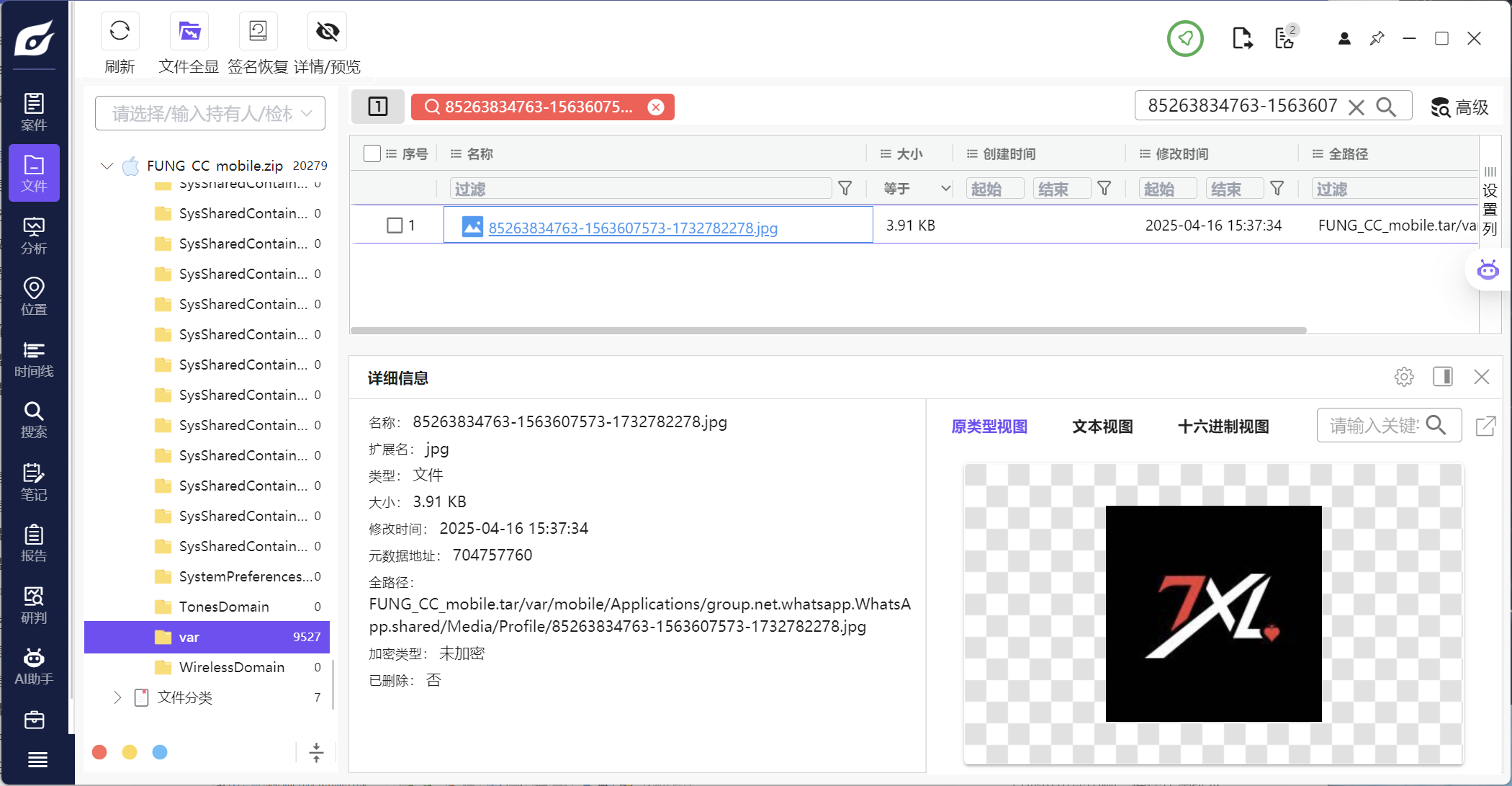Viewport: 1512px width, 786px height.
Task: Click the red color tag dot
Action: coord(99,752)
